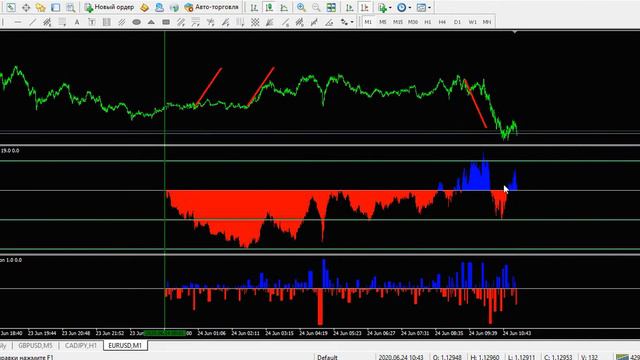Select the D1 timeframe
Viewport: 640px width, 360px height.
tap(457, 22)
